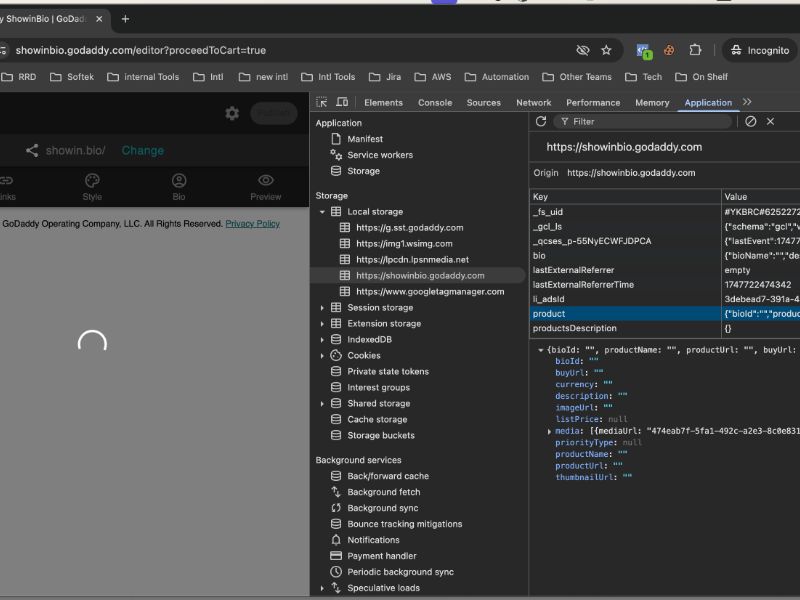Open Interest groups
This screenshot has height=600, width=800.
coord(378,387)
